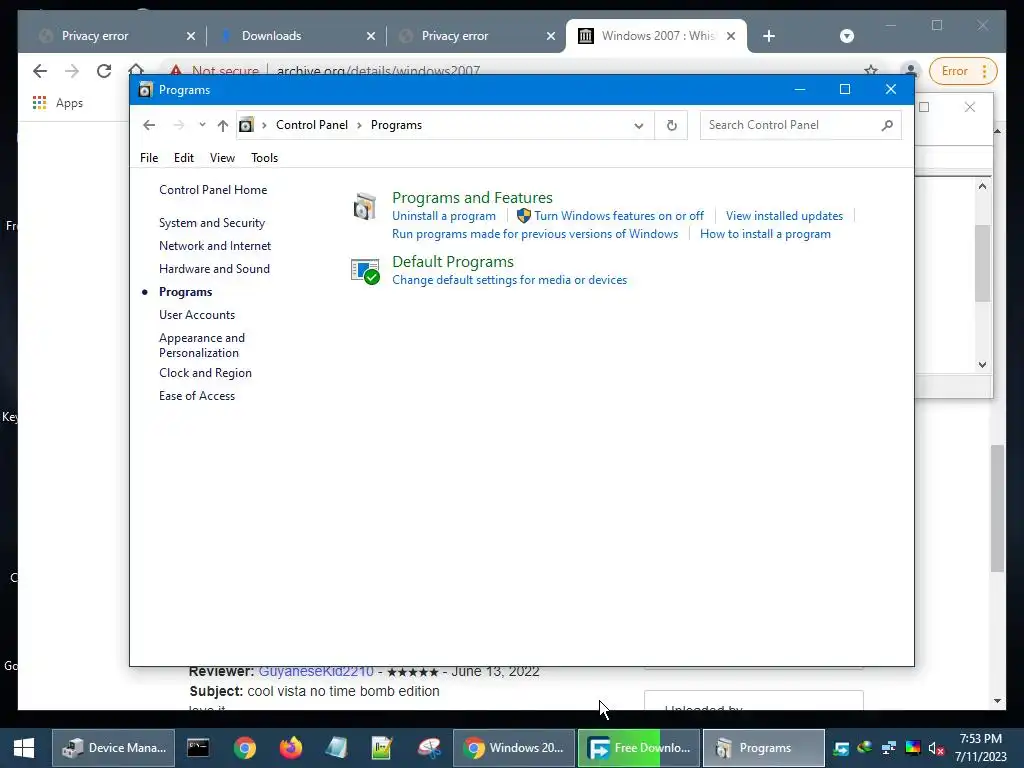
Task: Open Apps shortcut in Chrome bookmarks bar
Action: (x=57, y=103)
